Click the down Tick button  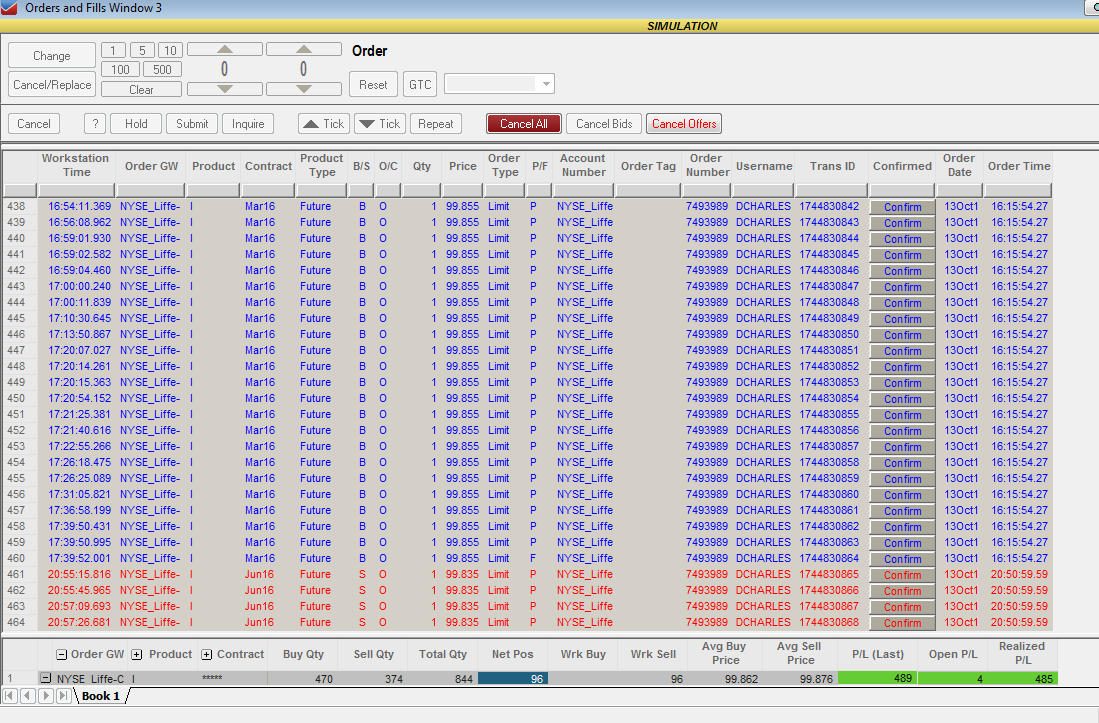click(380, 124)
